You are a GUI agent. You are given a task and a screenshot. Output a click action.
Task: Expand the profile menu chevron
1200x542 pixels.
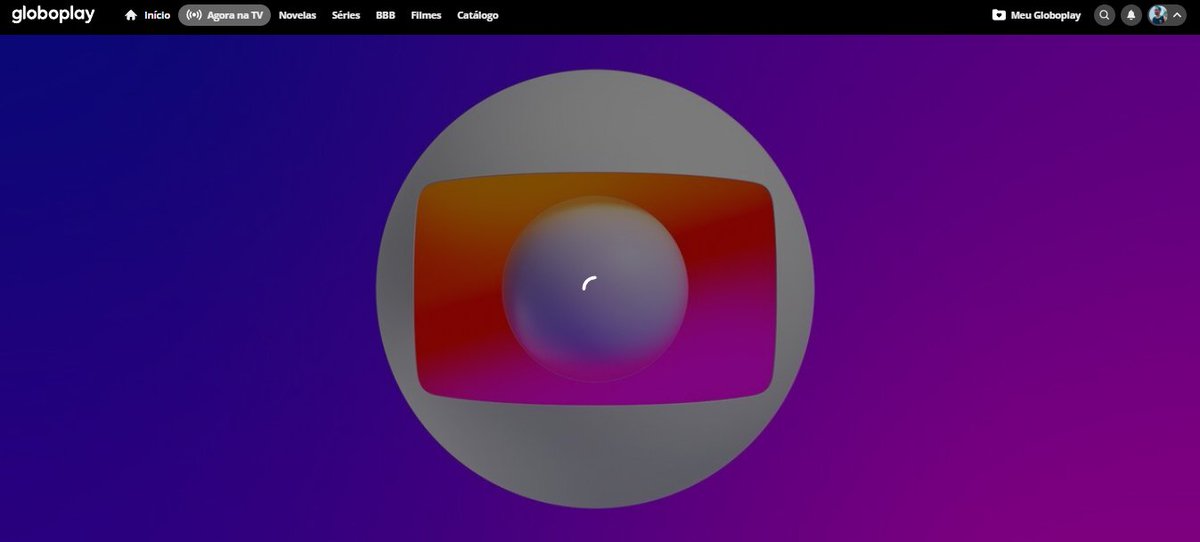tap(1177, 15)
